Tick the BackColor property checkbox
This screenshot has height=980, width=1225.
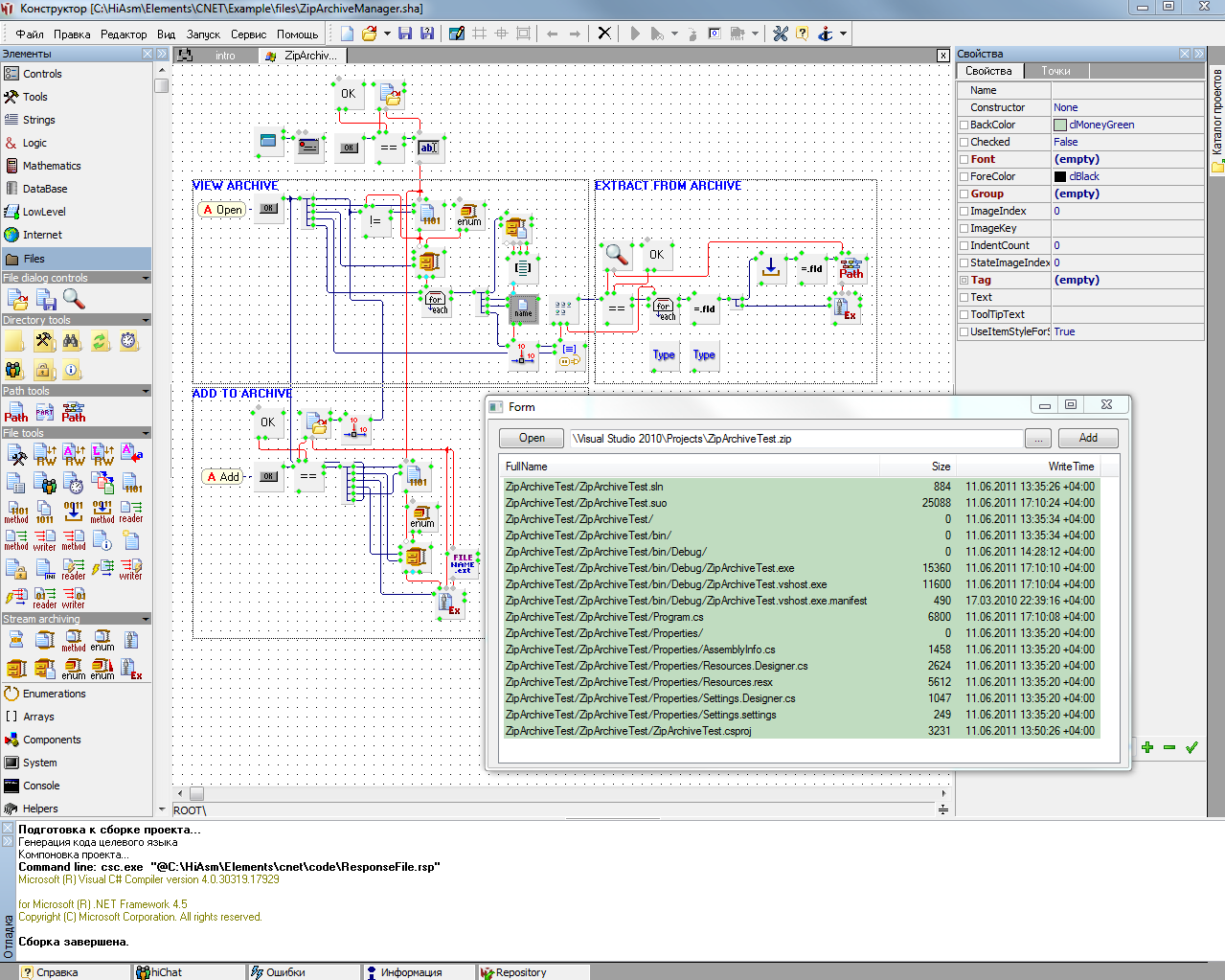[964, 125]
